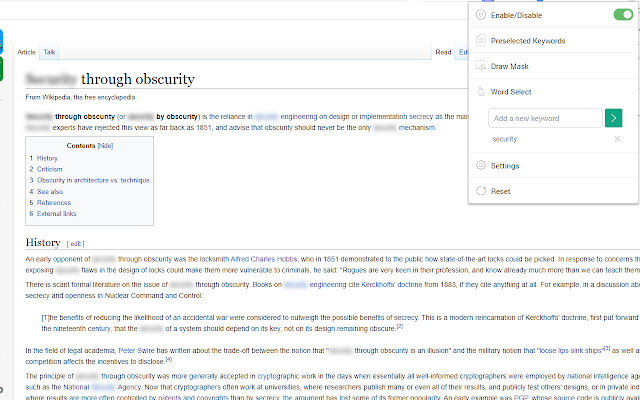Switch to the Talk tab
The image size is (640, 400).
tap(49, 52)
